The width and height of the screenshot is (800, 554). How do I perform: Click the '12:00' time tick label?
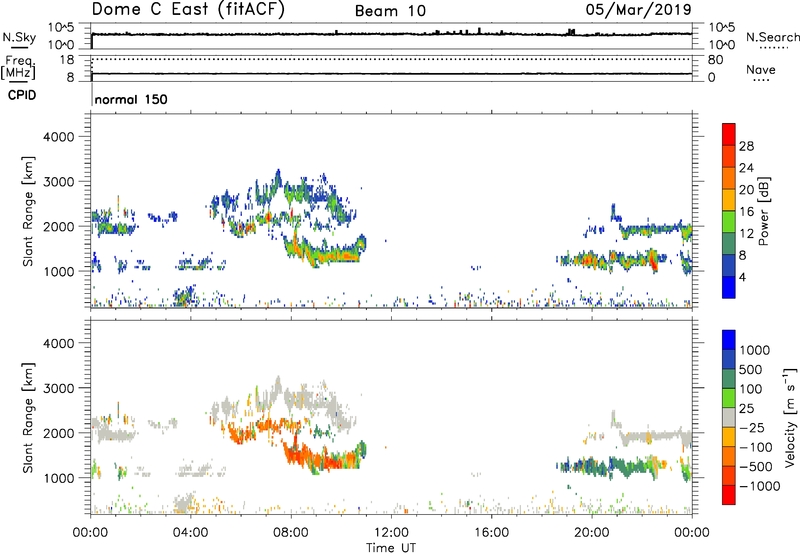pyautogui.click(x=391, y=533)
